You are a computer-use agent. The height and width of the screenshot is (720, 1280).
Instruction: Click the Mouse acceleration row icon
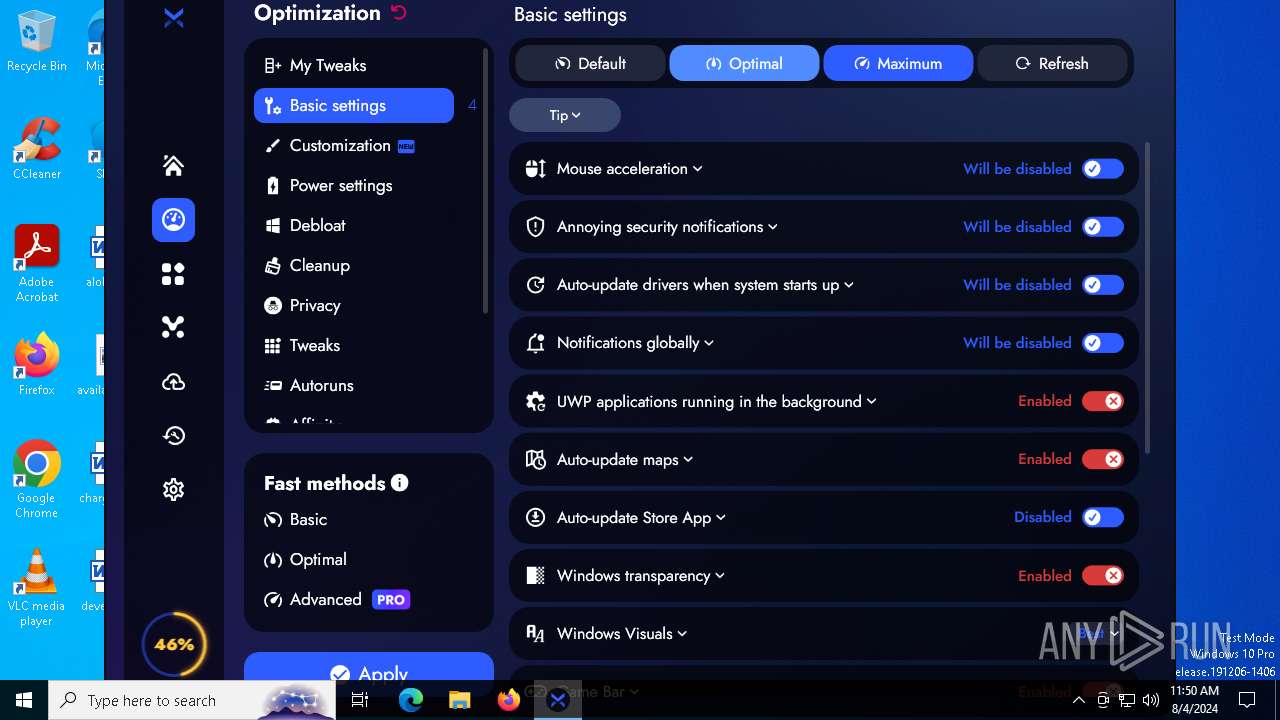(536, 169)
